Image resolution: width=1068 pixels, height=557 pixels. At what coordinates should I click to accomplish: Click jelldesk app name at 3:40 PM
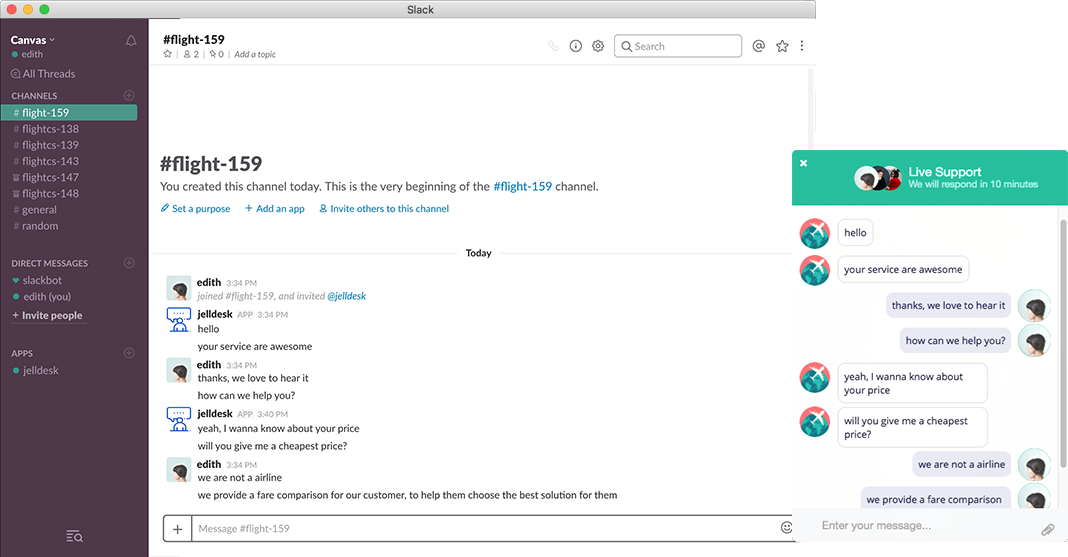click(x=215, y=413)
